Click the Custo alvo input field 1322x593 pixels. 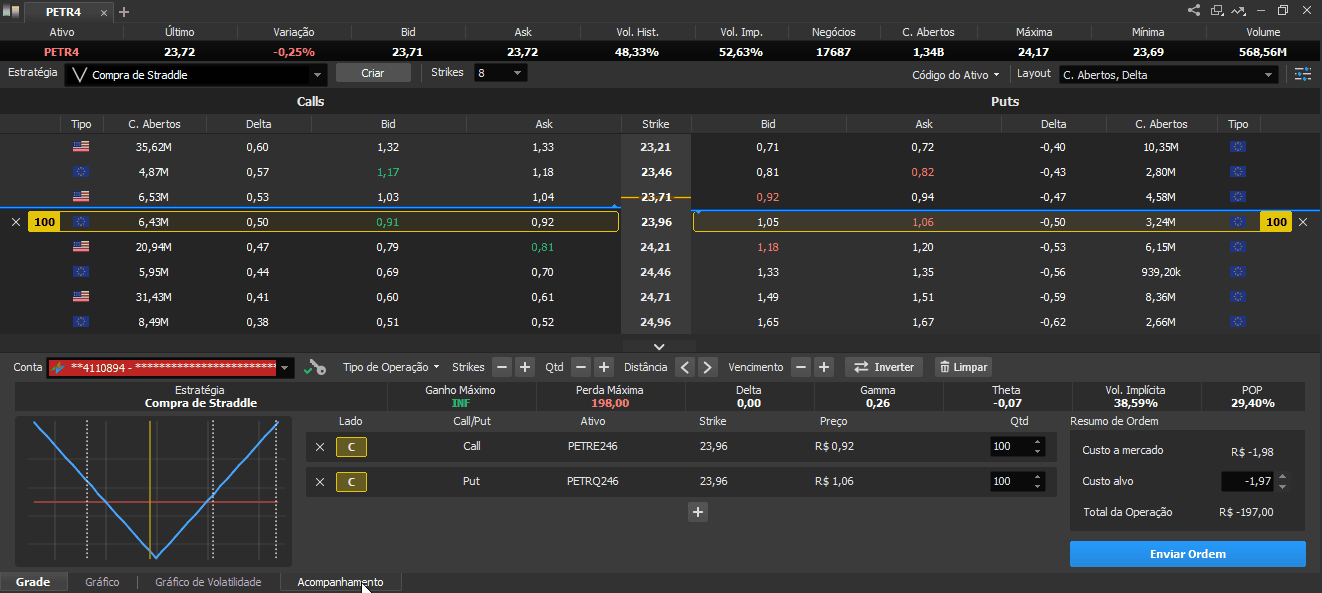tap(1248, 482)
